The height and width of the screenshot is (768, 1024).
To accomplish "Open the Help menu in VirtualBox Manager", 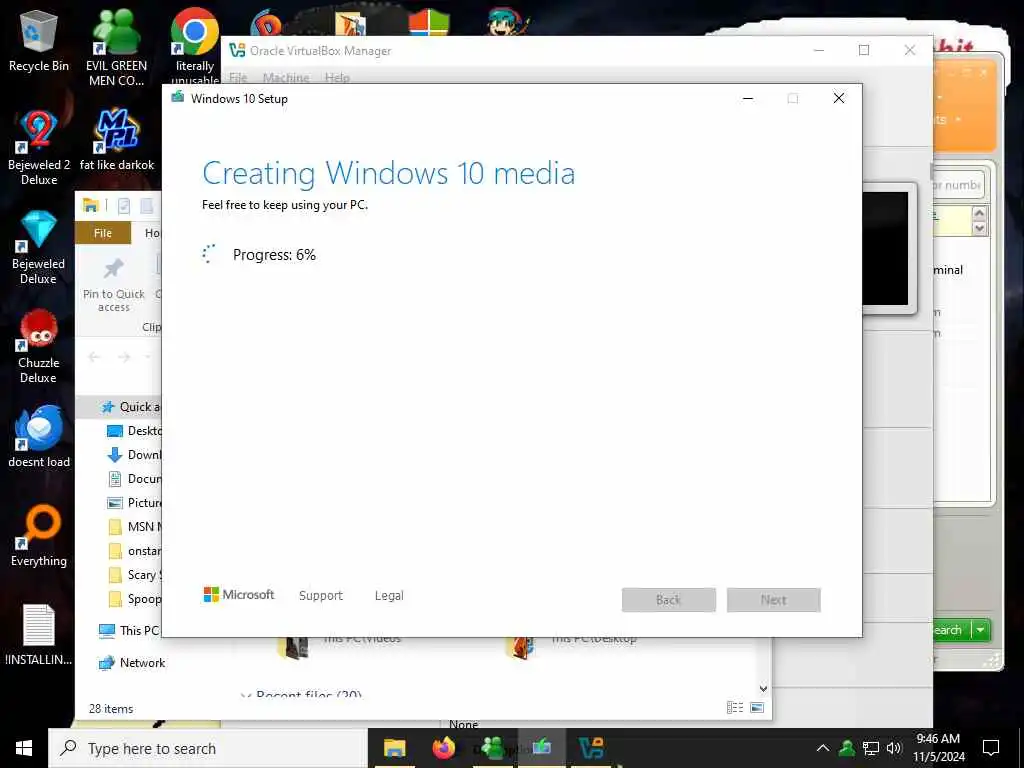I will [x=337, y=77].
